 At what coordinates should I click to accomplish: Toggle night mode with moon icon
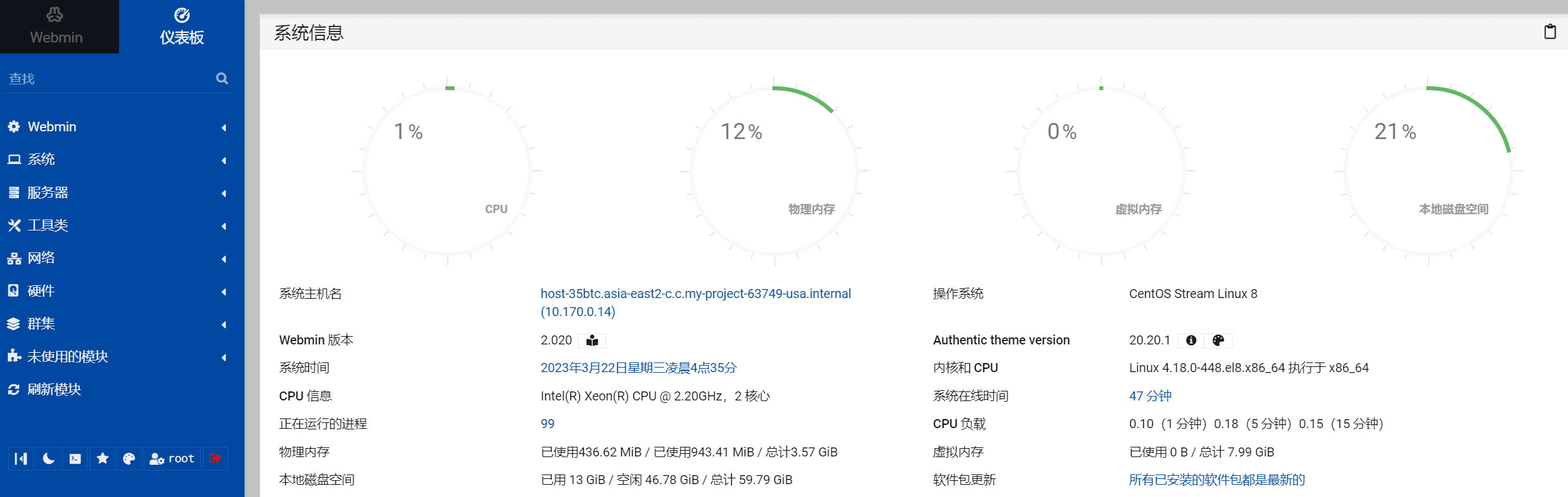48,458
